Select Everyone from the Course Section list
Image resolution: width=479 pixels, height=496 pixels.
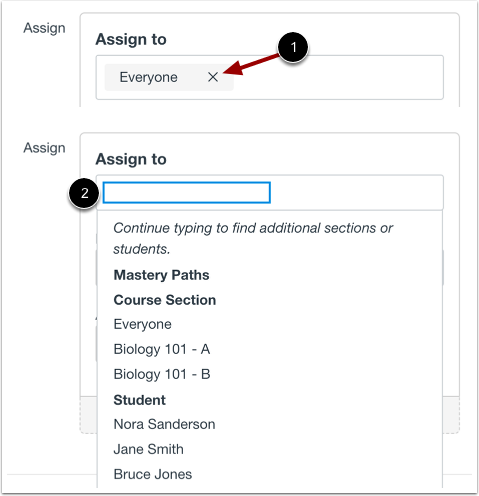pyautogui.click(x=142, y=324)
